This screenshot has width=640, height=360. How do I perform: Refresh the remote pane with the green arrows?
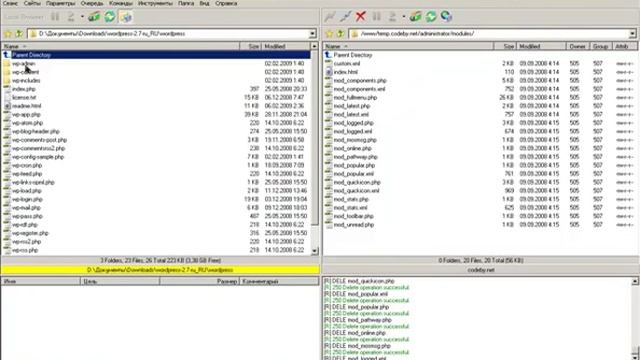click(431, 17)
